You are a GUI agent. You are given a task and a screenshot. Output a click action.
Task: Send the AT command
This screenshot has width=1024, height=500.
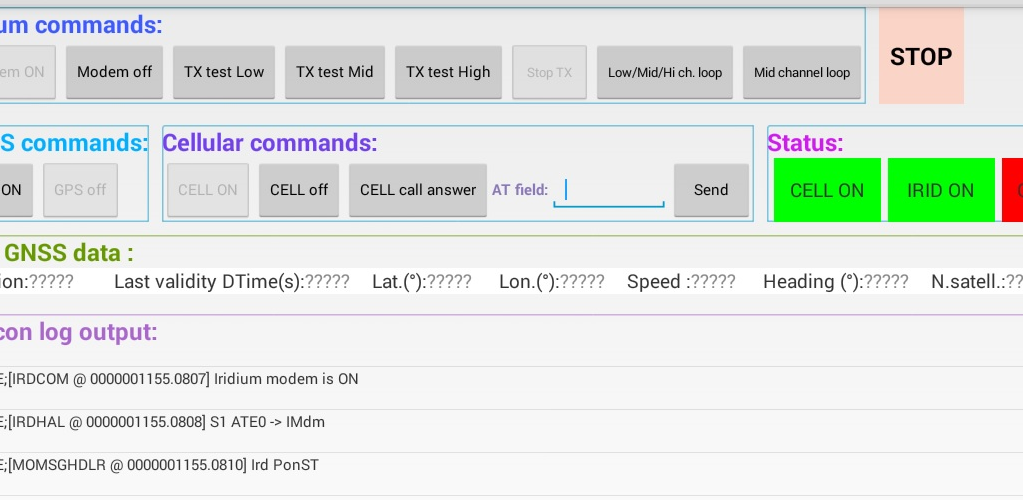[711, 190]
